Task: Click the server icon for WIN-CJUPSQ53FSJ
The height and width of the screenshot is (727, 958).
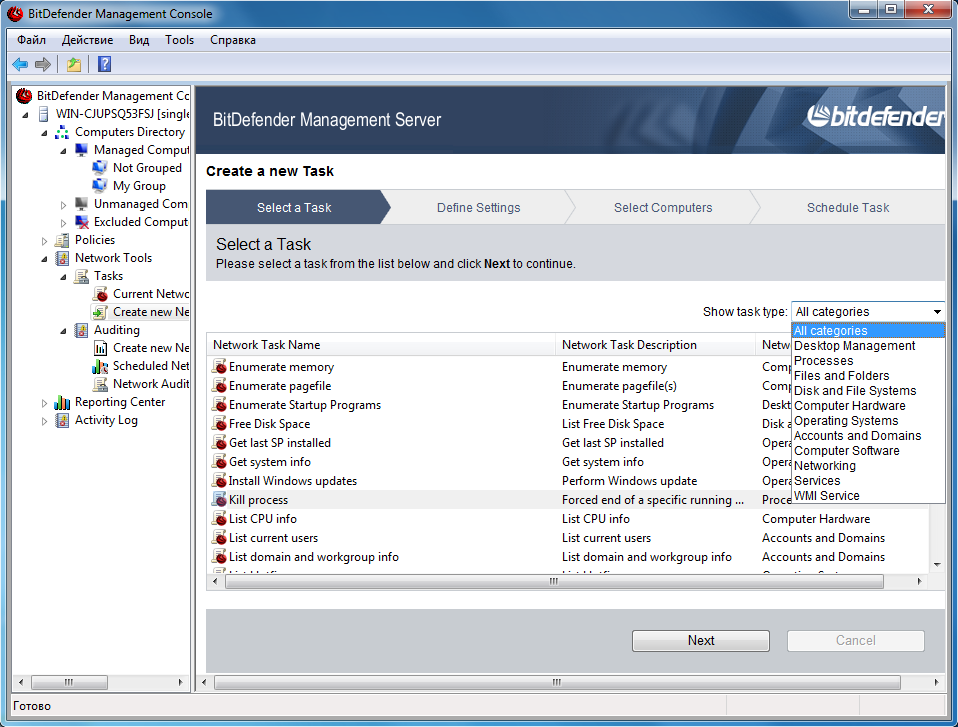Action: coord(44,114)
